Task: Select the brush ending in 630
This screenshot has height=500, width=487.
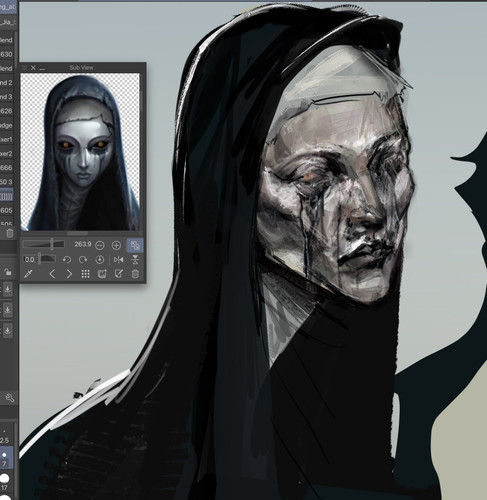Action: tap(7, 54)
